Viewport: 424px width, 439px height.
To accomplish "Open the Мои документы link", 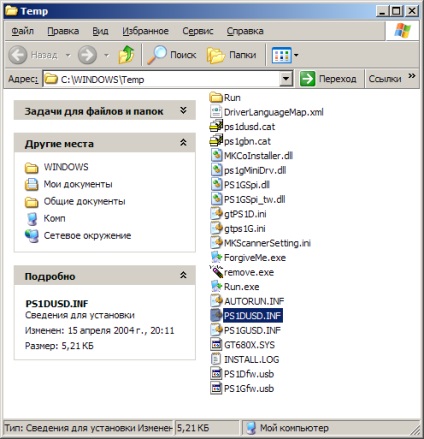I will coord(78,184).
